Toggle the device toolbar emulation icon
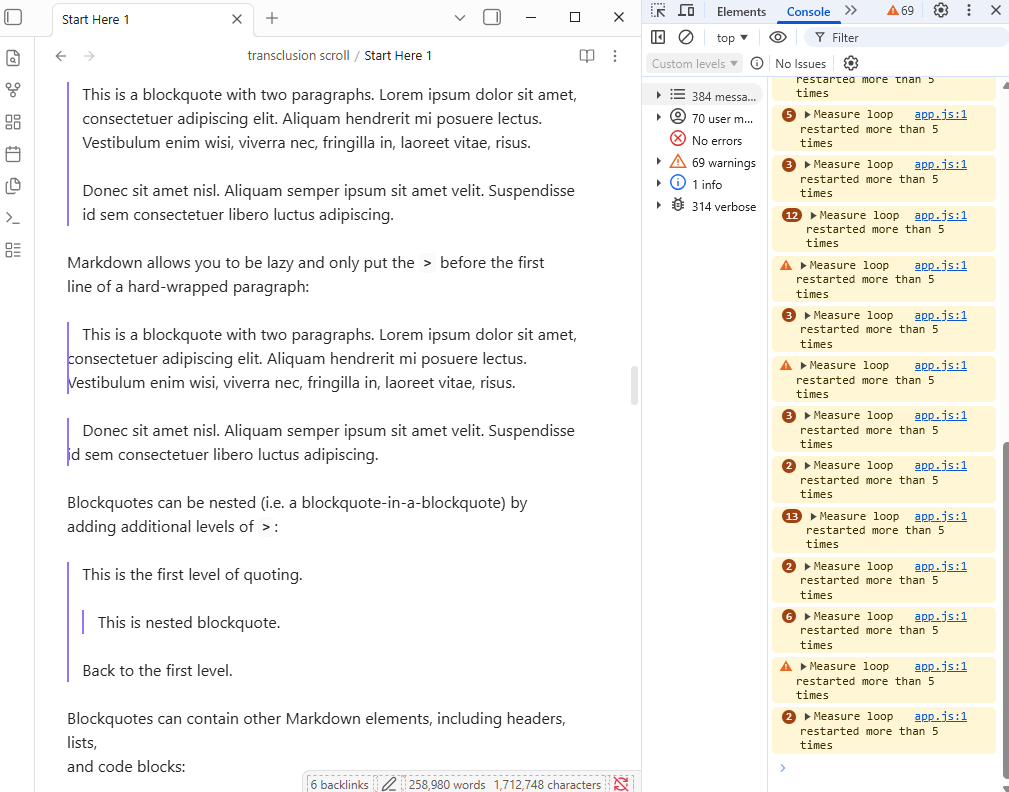The image size is (1009, 792). 686,11
